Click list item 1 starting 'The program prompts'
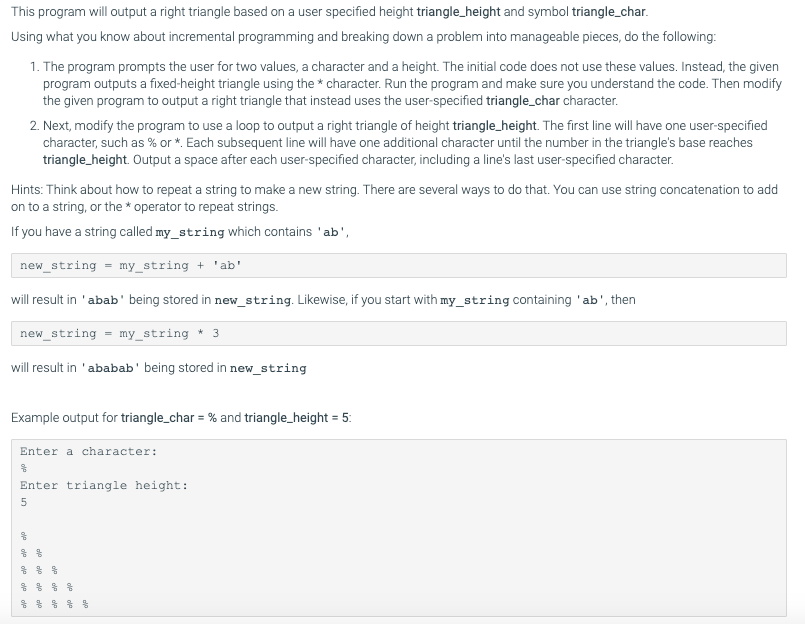Viewport: 805px width, 624px height. 406,84
